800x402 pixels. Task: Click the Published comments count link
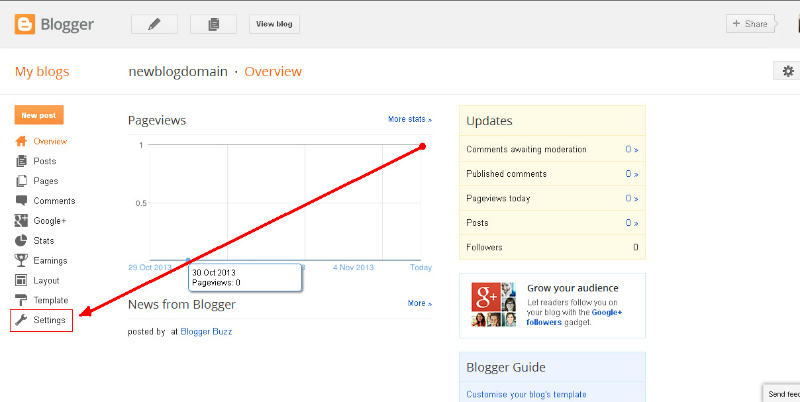[632, 174]
